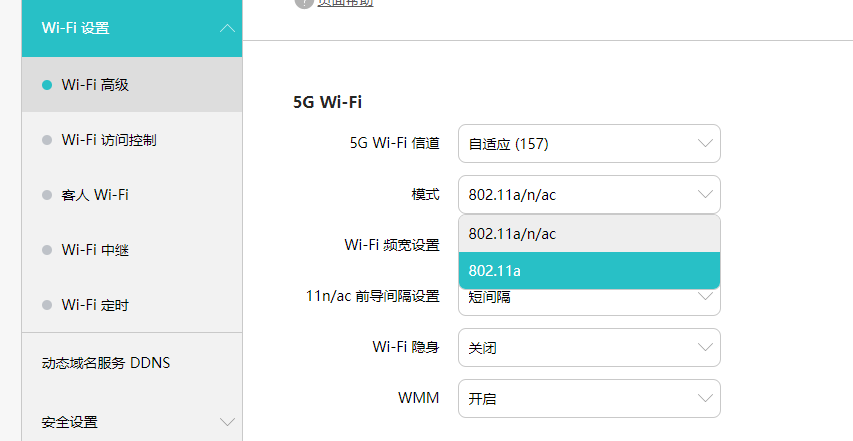Open the Wi-Fi 中继 page
This screenshot has width=853, height=441.
coord(95,250)
